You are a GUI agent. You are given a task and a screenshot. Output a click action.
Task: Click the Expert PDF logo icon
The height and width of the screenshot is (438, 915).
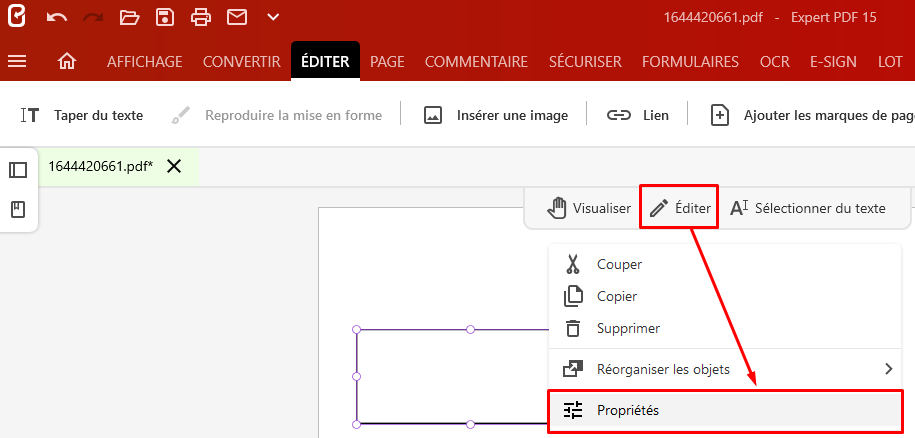pyautogui.click(x=16, y=17)
